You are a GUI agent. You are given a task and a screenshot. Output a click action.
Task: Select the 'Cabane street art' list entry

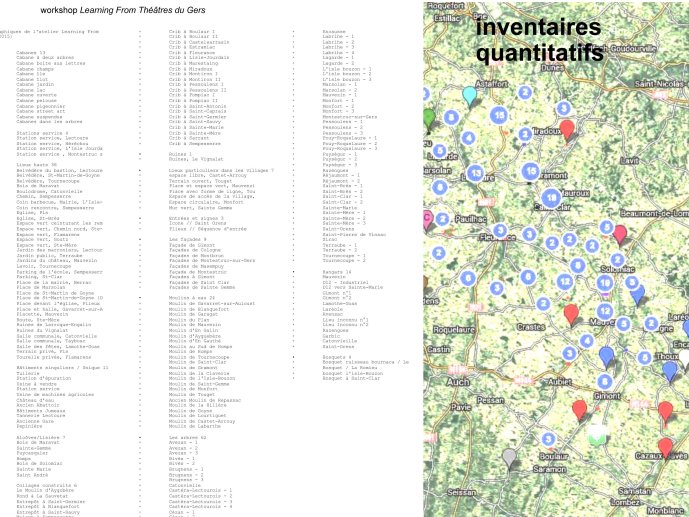[40, 111]
